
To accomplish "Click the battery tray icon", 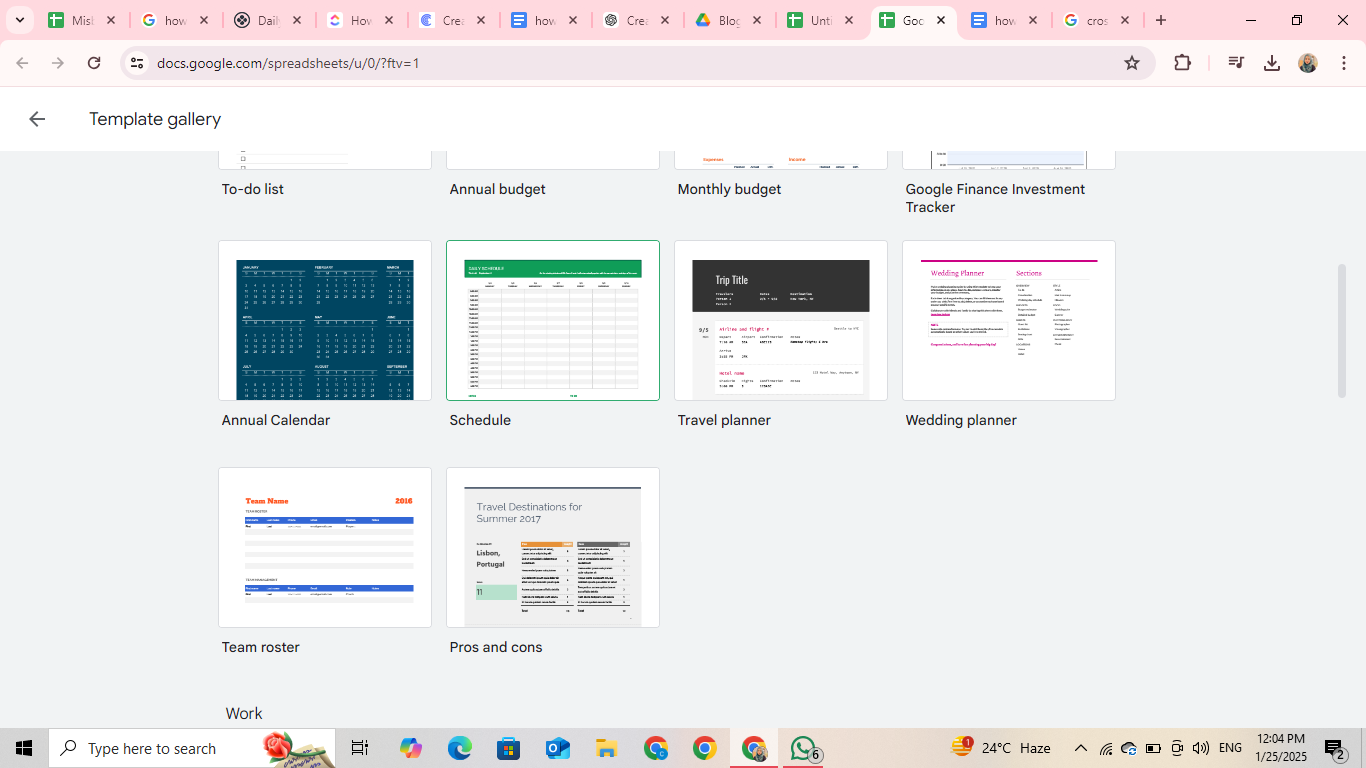I will click(x=1153, y=748).
